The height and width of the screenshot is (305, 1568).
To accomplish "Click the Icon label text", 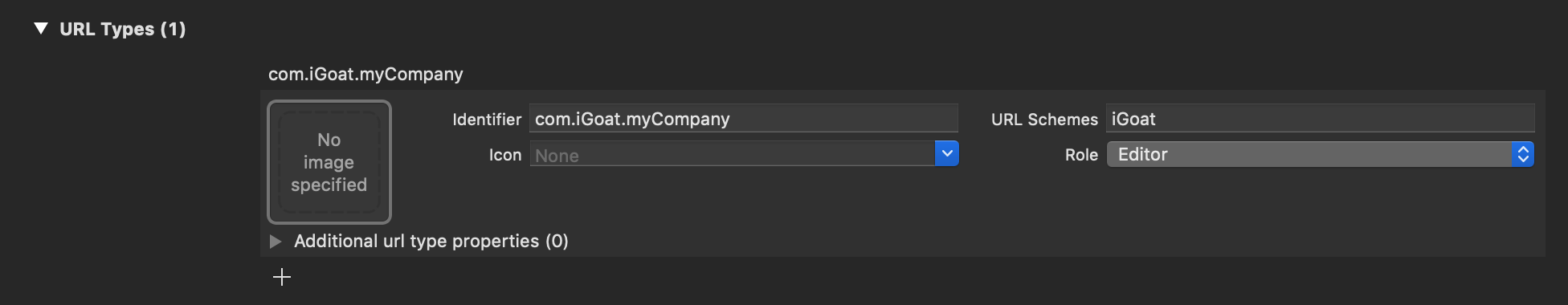I will [505, 155].
